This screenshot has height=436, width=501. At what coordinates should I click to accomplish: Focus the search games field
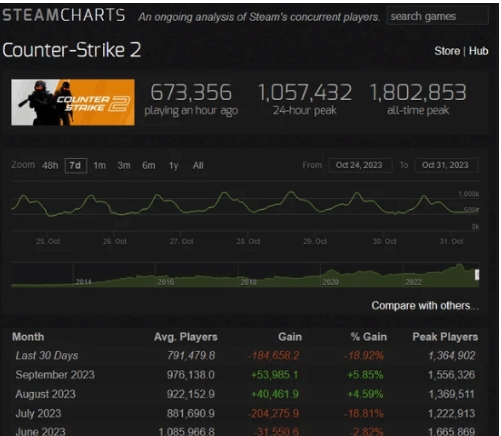click(x=437, y=16)
